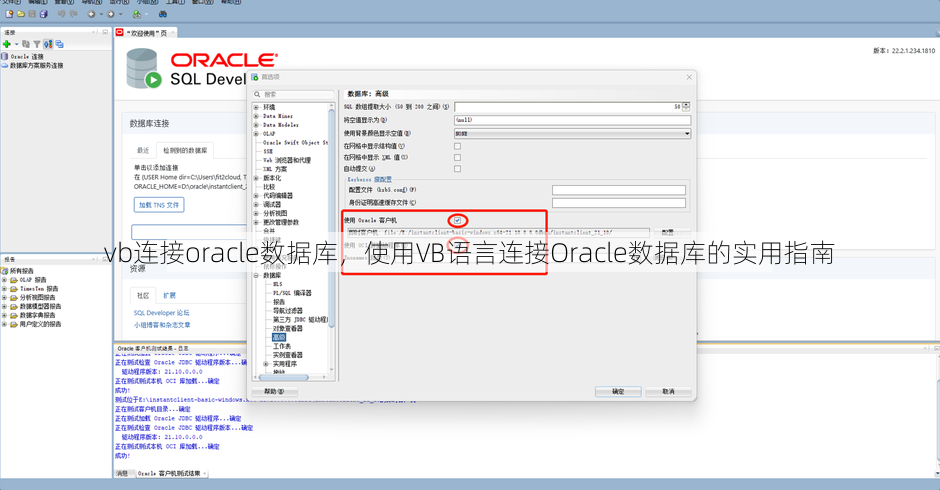Click the Save All toolbar icon
Viewport: 940px width, 490px height.
point(43,14)
